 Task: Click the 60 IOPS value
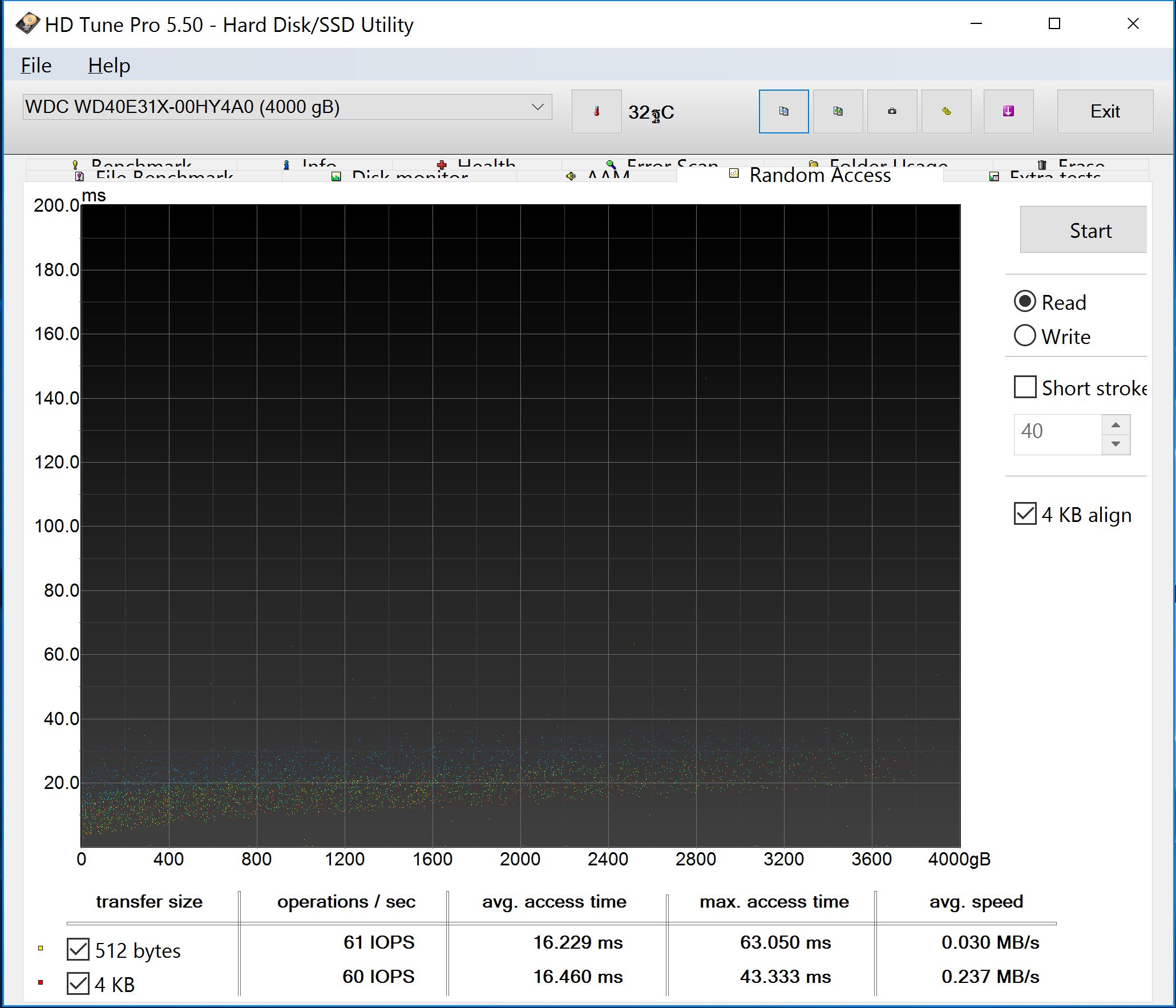[378, 977]
